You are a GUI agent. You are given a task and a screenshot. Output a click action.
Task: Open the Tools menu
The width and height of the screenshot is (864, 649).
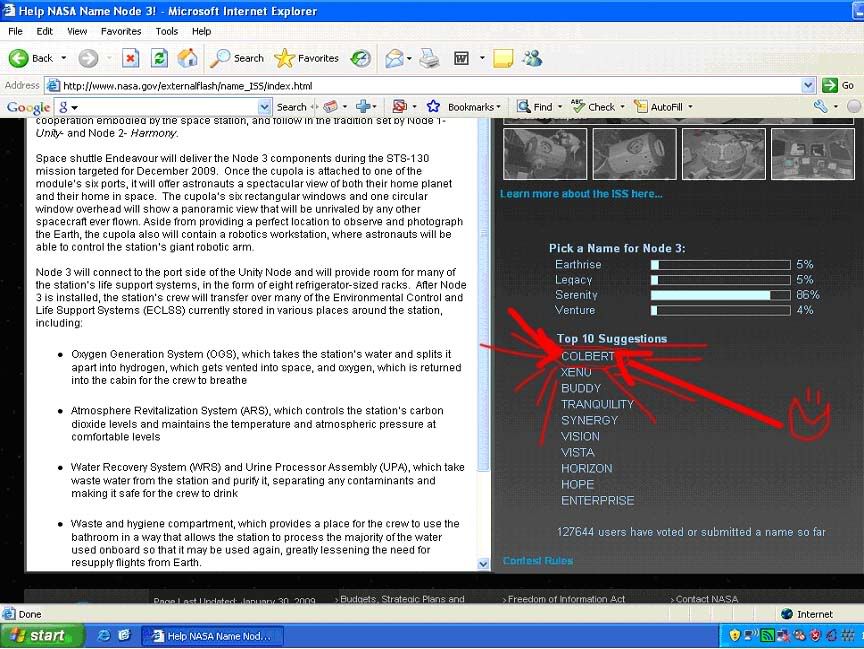coord(166,31)
